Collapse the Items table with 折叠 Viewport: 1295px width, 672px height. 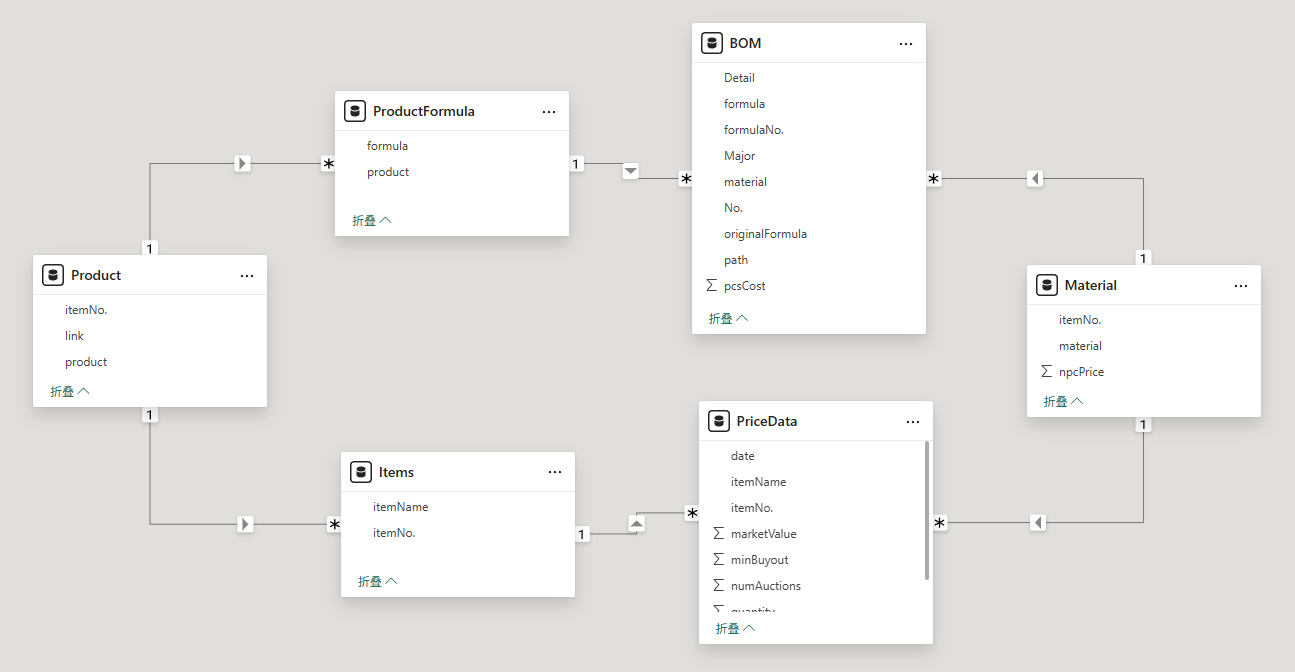pyautogui.click(x=378, y=581)
